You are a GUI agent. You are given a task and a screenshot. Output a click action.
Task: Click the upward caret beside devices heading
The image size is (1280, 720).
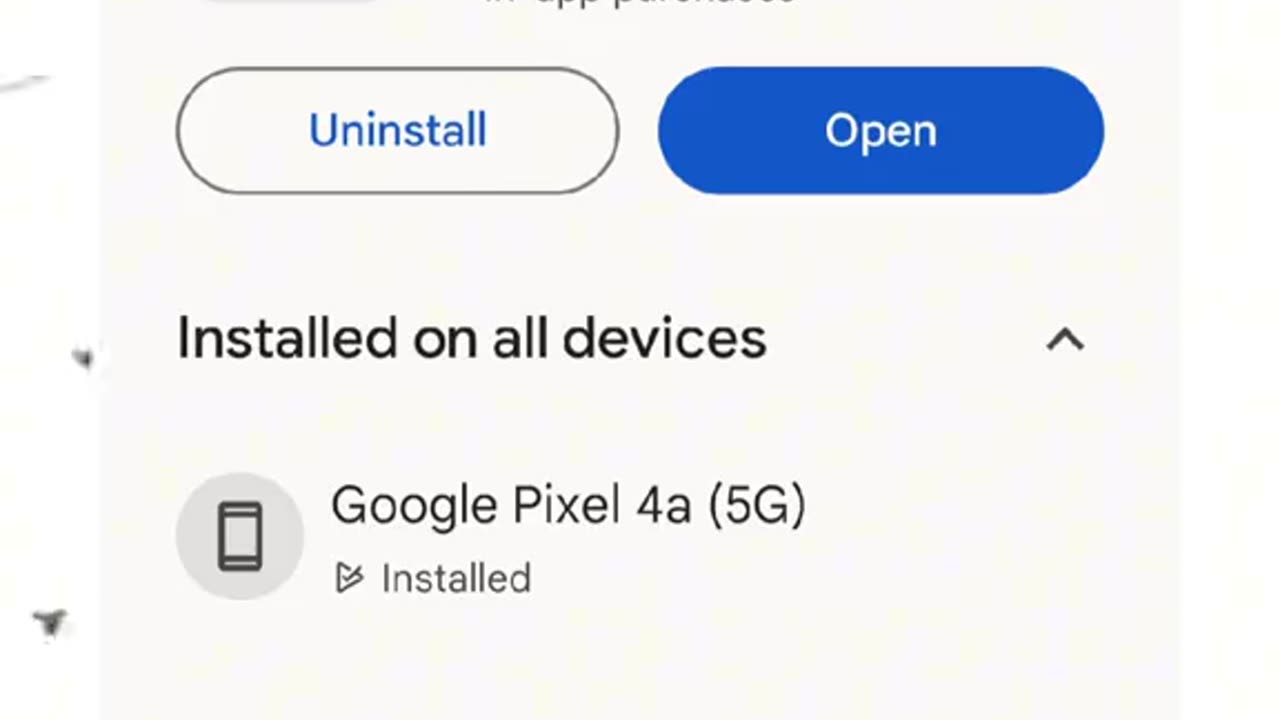tap(1065, 340)
